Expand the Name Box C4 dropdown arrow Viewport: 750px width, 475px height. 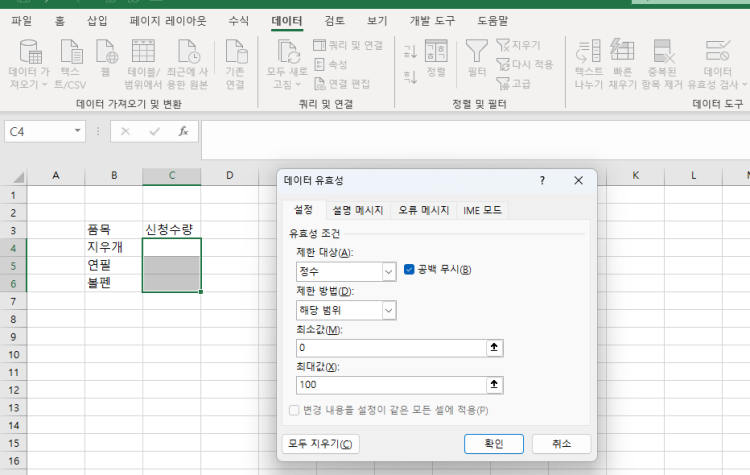[77, 131]
